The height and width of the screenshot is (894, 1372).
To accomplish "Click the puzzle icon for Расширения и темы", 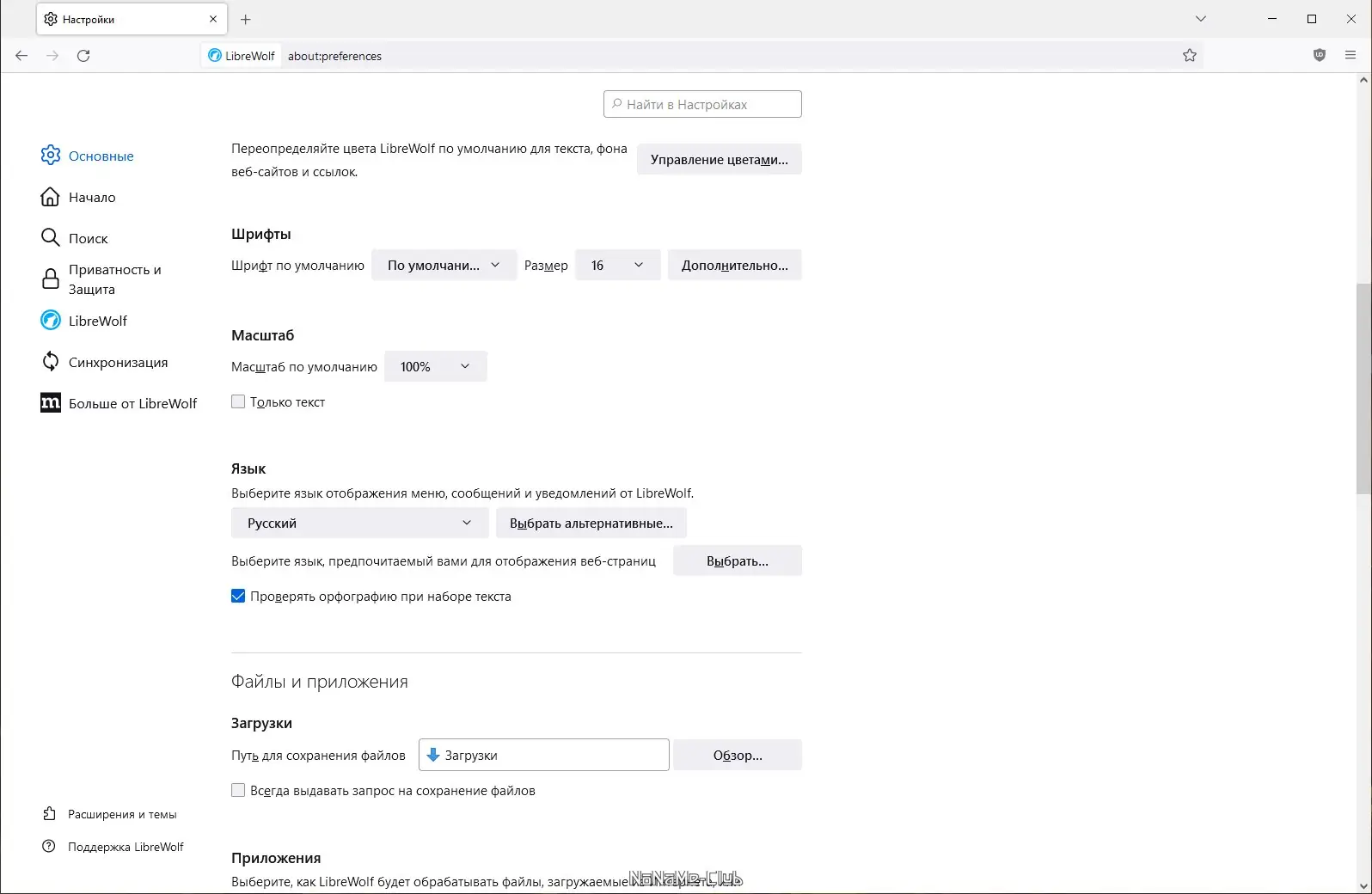I will 50,814.
